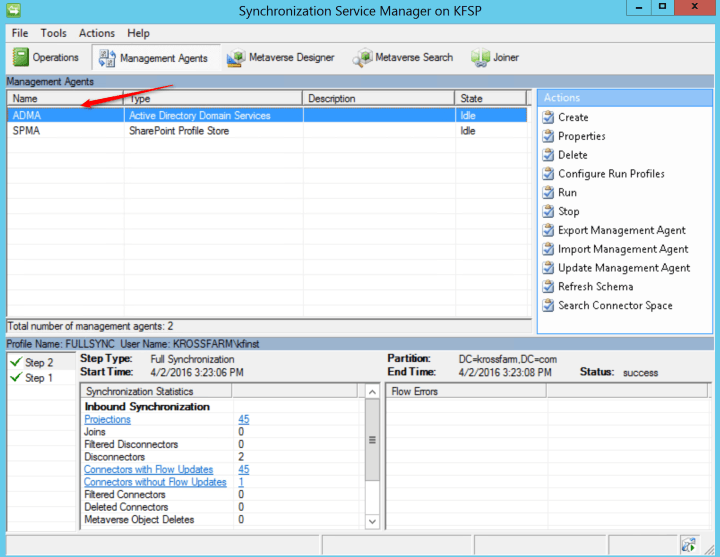720x557 pixels.
Task: Click the Configure Run Profiles icon
Action: (x=548, y=174)
